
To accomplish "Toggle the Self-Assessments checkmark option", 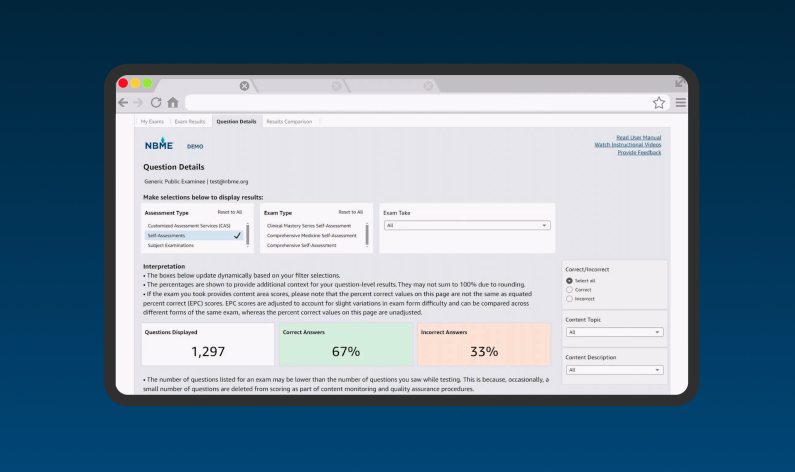I will click(194, 235).
